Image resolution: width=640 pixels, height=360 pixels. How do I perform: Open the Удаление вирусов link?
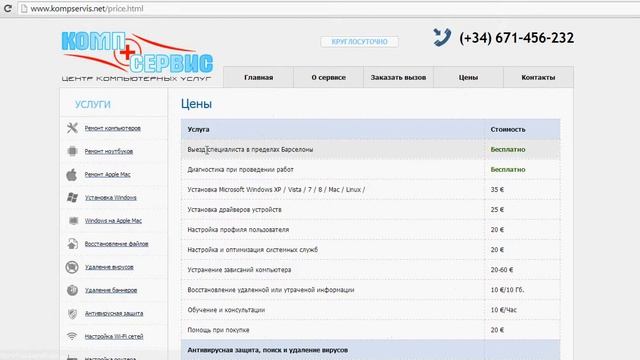point(109,267)
